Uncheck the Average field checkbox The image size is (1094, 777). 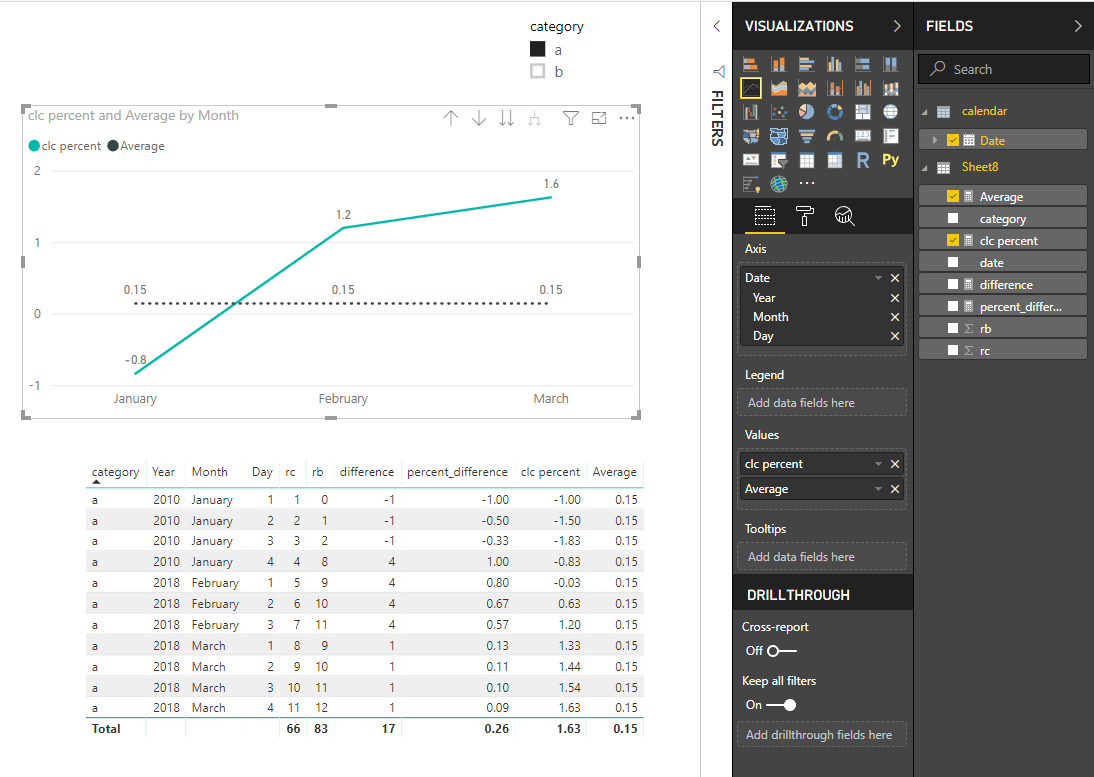click(953, 197)
